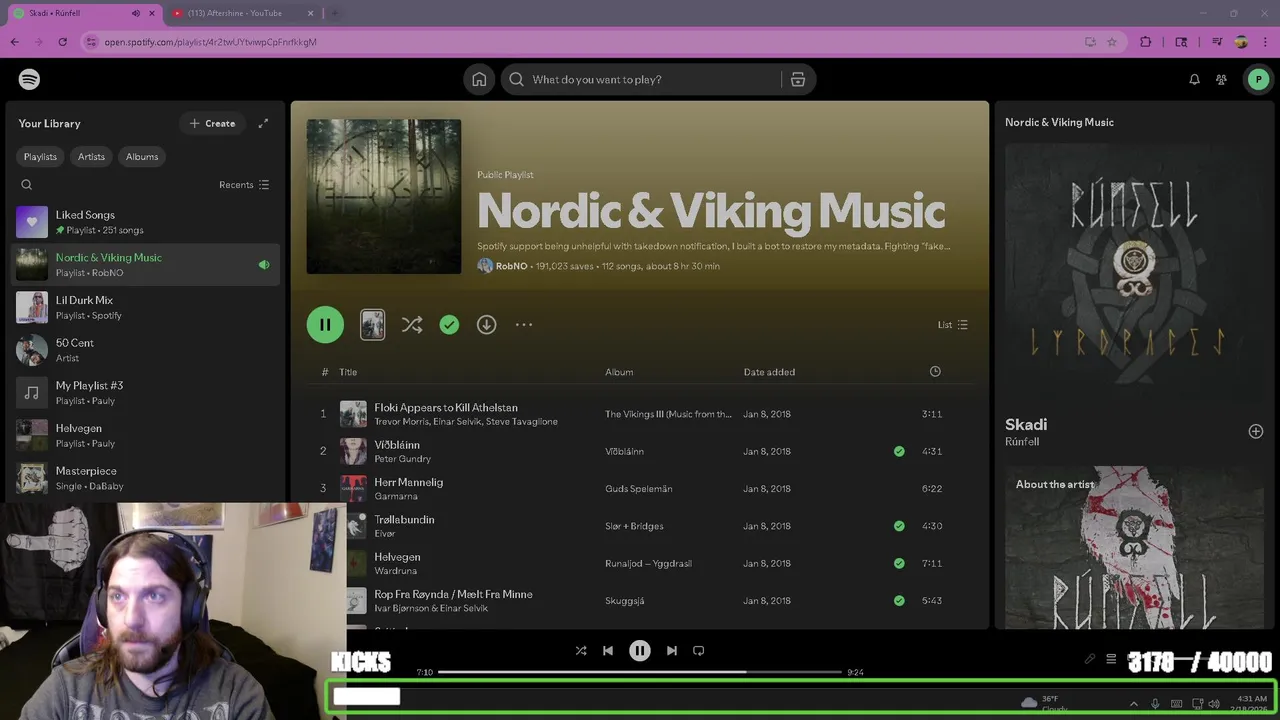Open the Create menu in library
Image resolution: width=1280 pixels, height=720 pixels.
[x=212, y=123]
